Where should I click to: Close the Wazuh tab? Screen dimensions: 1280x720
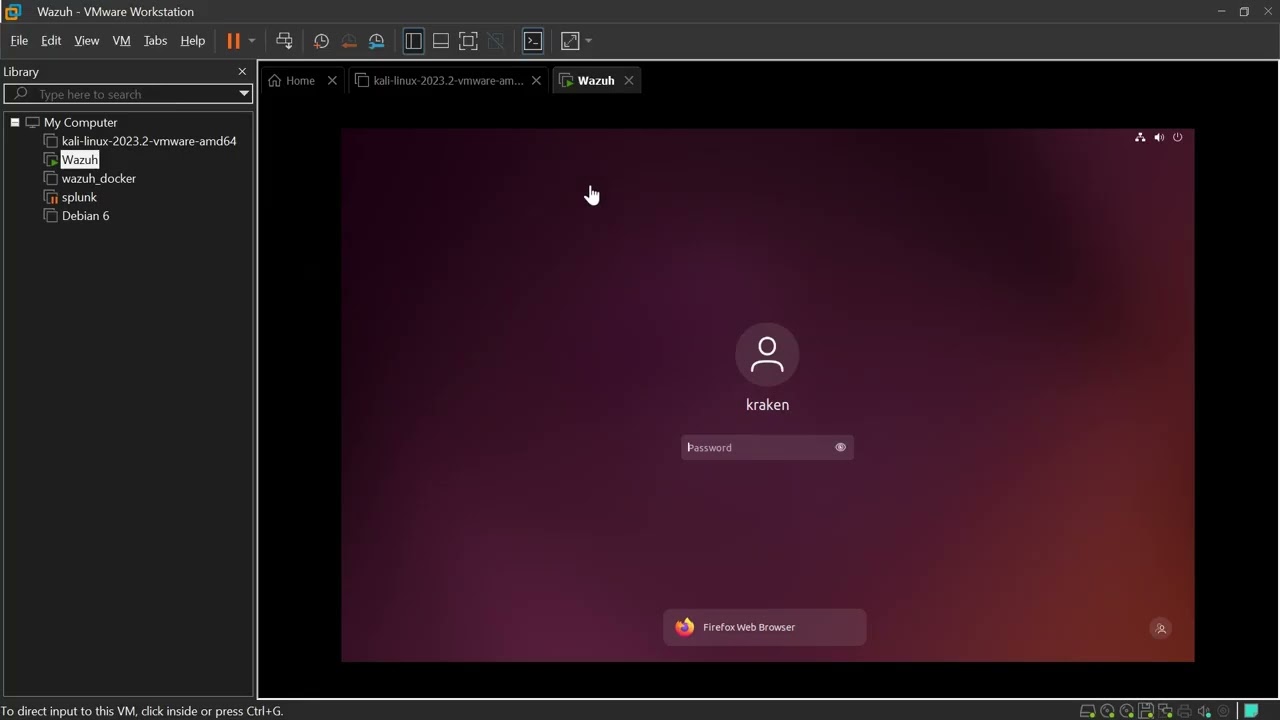click(629, 81)
